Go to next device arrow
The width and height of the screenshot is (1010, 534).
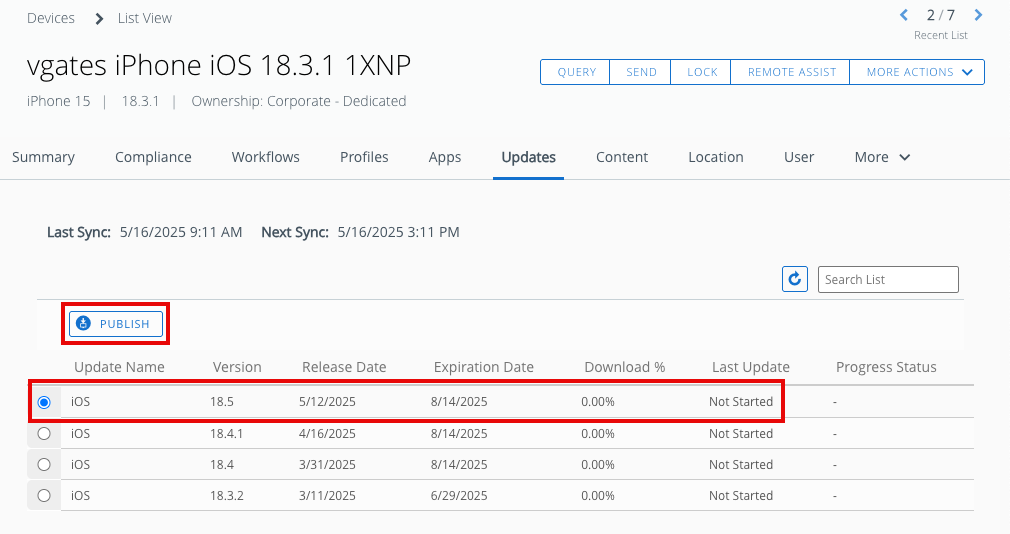pyautogui.click(x=978, y=15)
